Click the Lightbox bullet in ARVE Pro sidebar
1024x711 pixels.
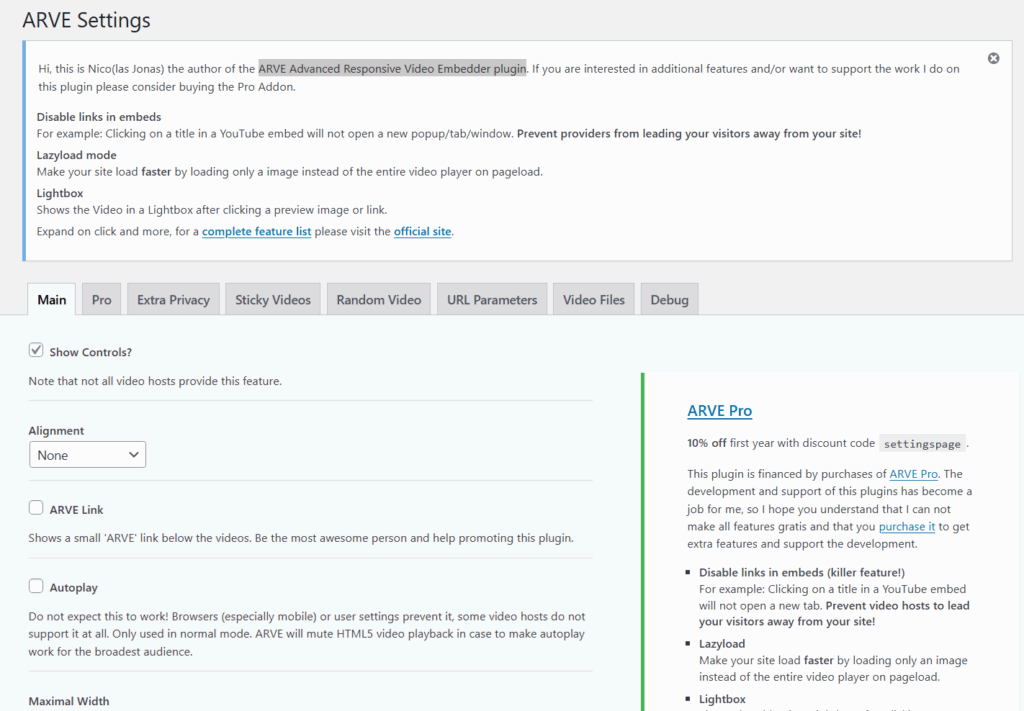pyautogui.click(x=722, y=699)
